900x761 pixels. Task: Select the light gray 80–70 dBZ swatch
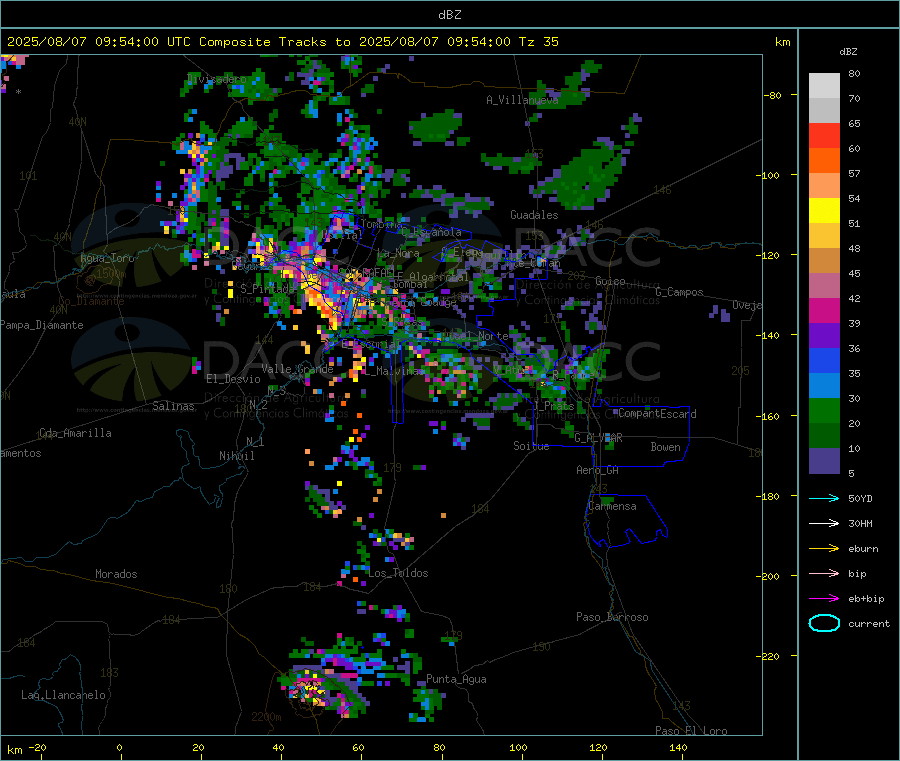click(824, 86)
